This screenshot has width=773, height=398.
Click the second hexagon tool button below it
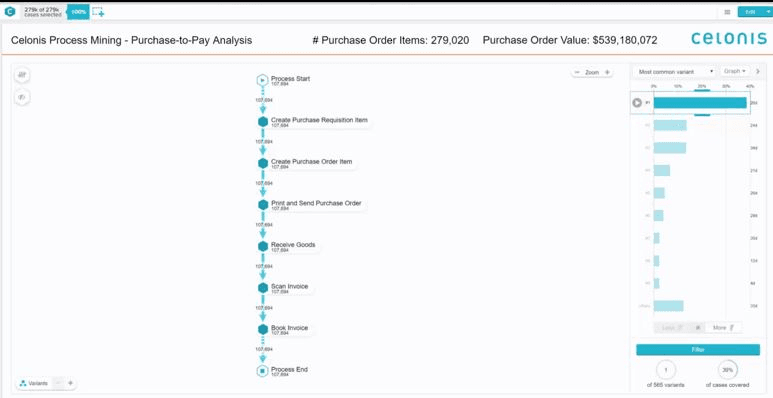point(22,98)
